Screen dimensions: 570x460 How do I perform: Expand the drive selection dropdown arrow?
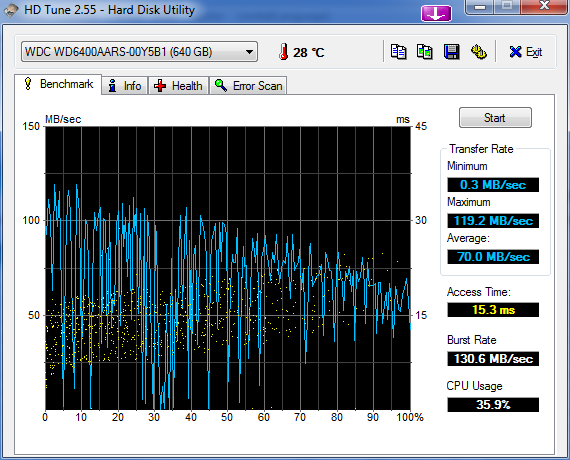249,52
